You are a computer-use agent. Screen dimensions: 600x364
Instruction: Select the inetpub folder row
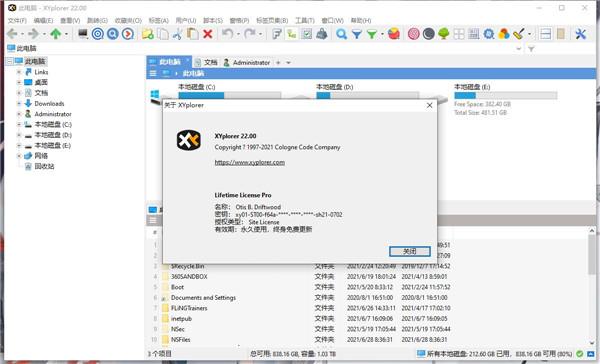298,318
